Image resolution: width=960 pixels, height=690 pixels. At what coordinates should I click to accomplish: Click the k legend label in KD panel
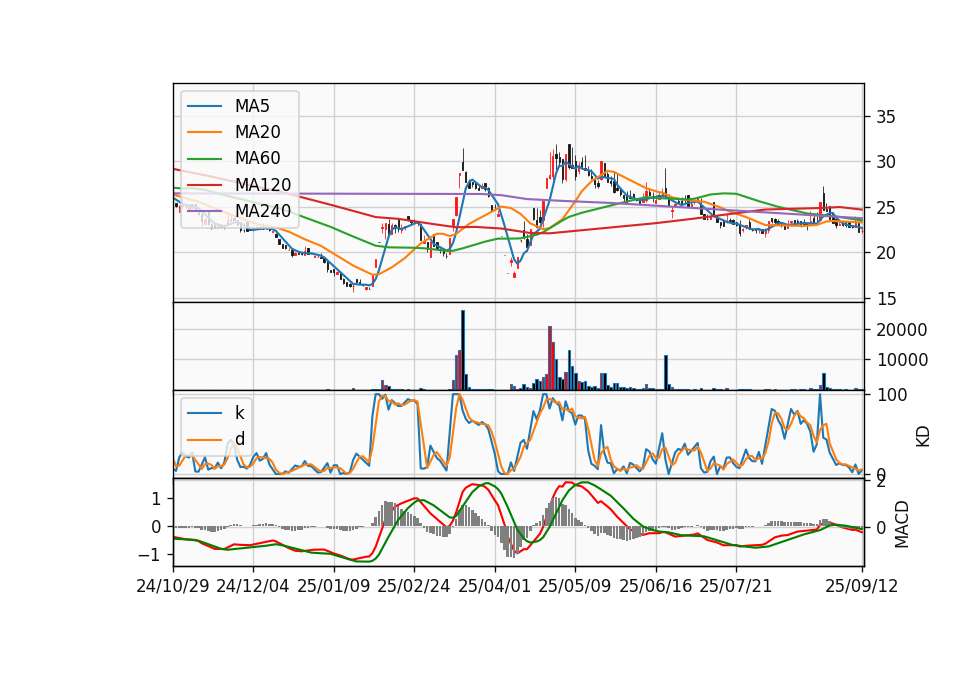[239, 413]
